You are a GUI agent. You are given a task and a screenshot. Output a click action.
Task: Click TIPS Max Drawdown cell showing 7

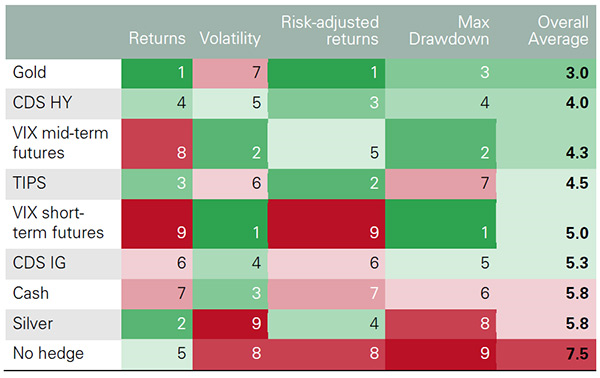point(441,184)
